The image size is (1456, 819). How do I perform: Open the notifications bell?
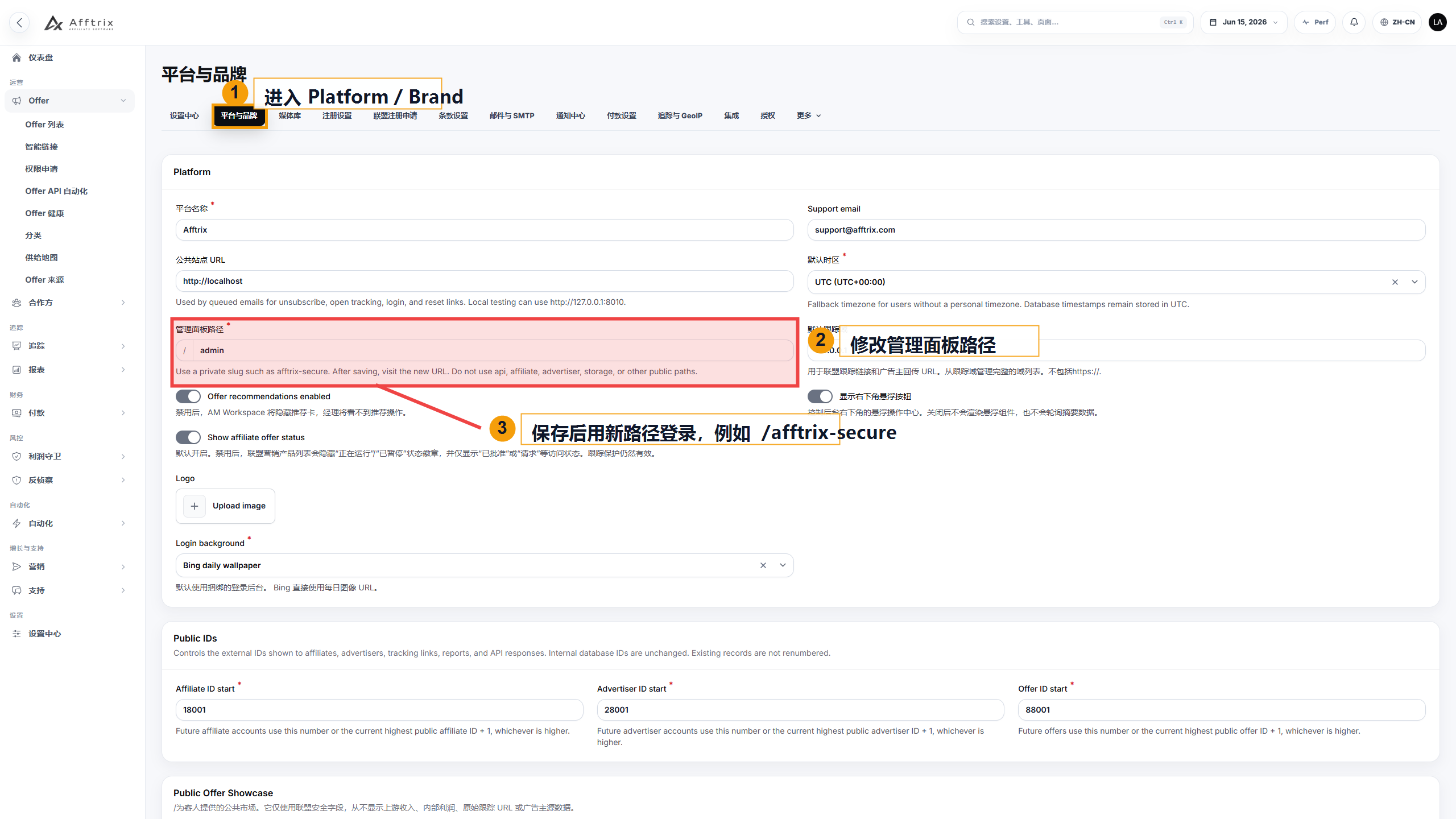click(x=1354, y=22)
